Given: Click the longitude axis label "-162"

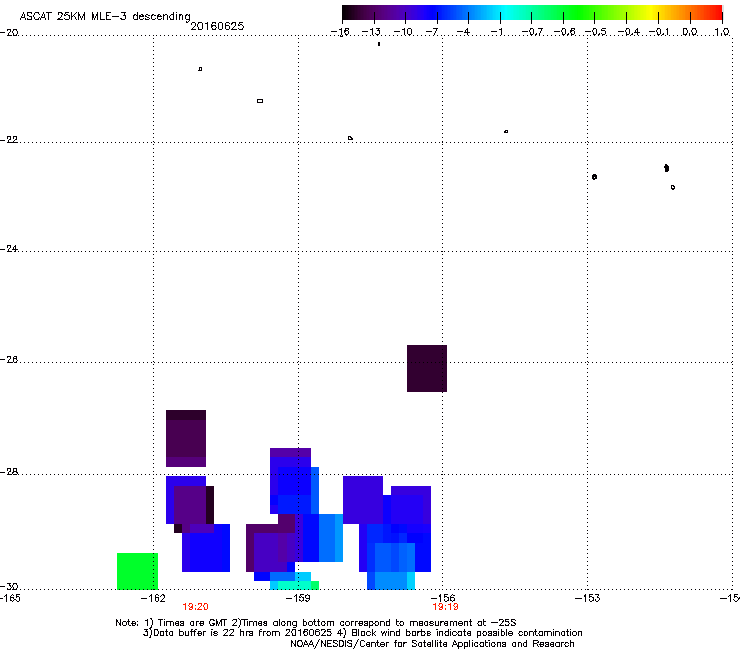Looking at the screenshot, I should pyautogui.click(x=153, y=598).
